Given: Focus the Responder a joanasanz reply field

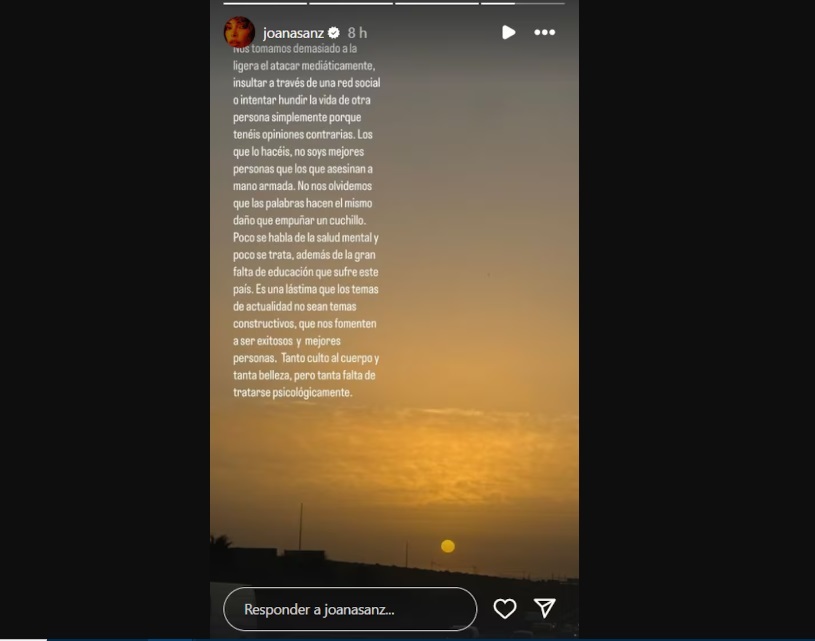Looking at the screenshot, I should pyautogui.click(x=350, y=609).
